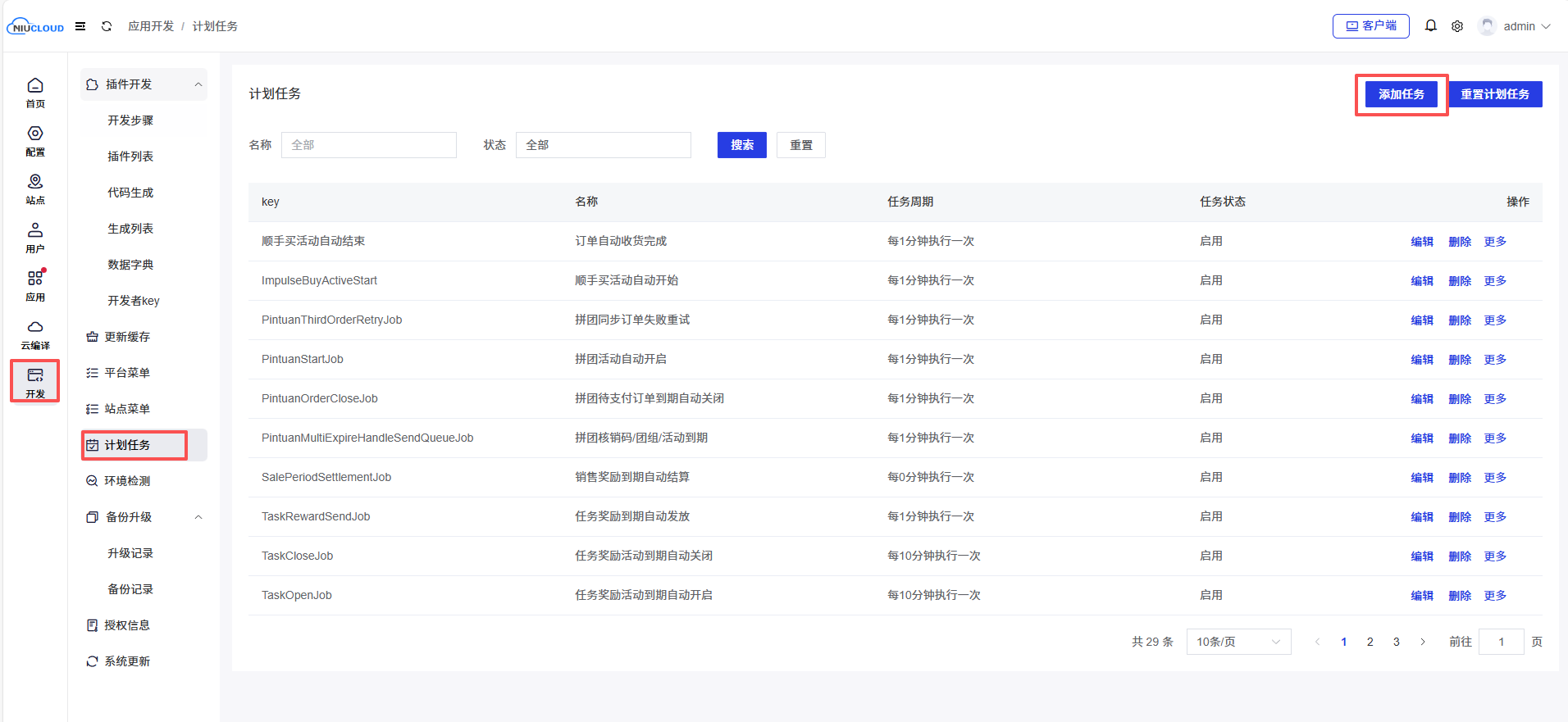Click the 配置 settings icon in sidebar
The image size is (1568, 722).
coord(35,140)
